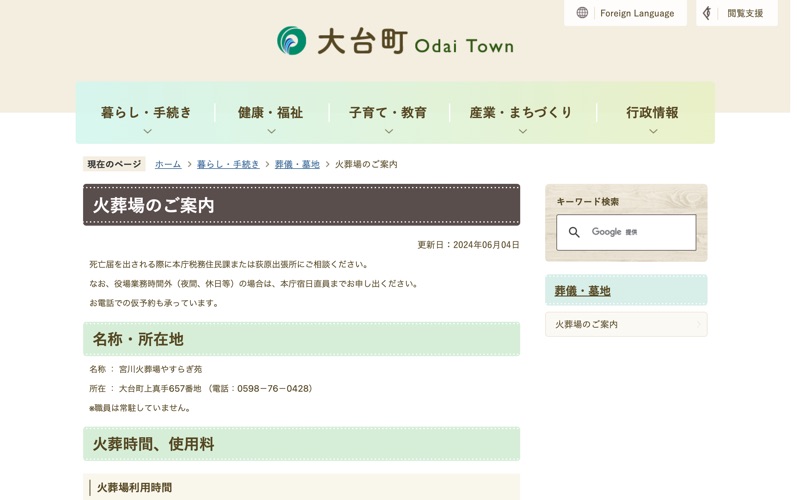Viewport: 800px width, 500px height.
Task: Click the 火葬時間、使用料 section heading
Action: pyautogui.click(x=302, y=444)
